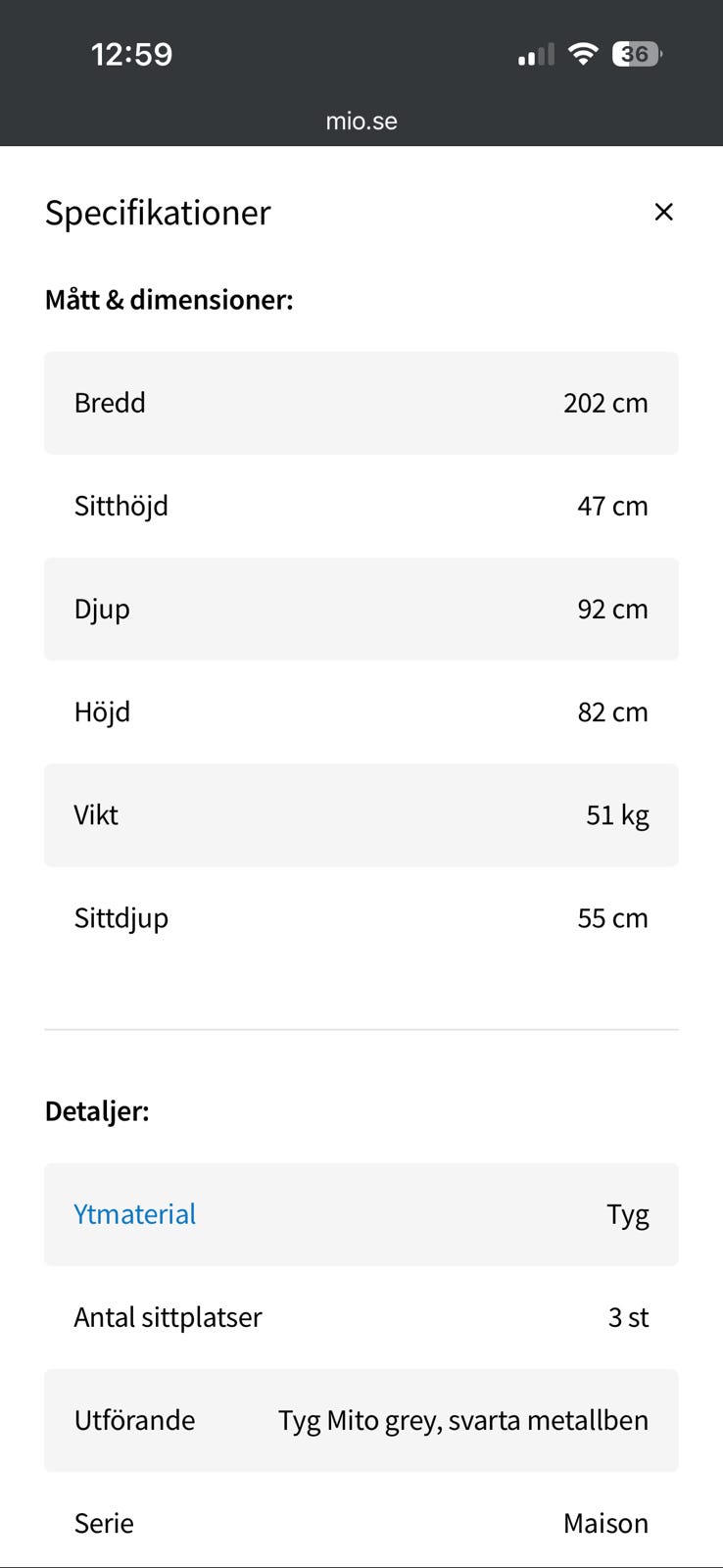
Task: Select the Bredd row
Action: pyautogui.click(x=361, y=403)
